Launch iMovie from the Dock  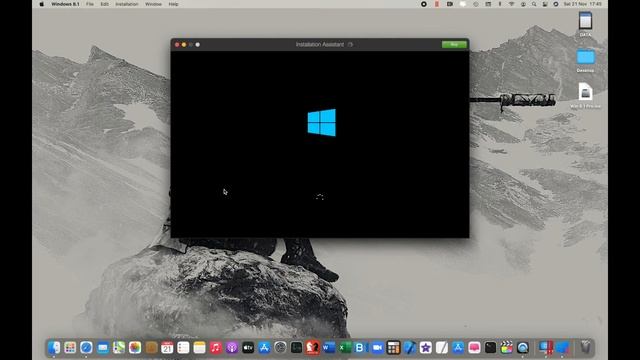pyautogui.click(x=426, y=347)
